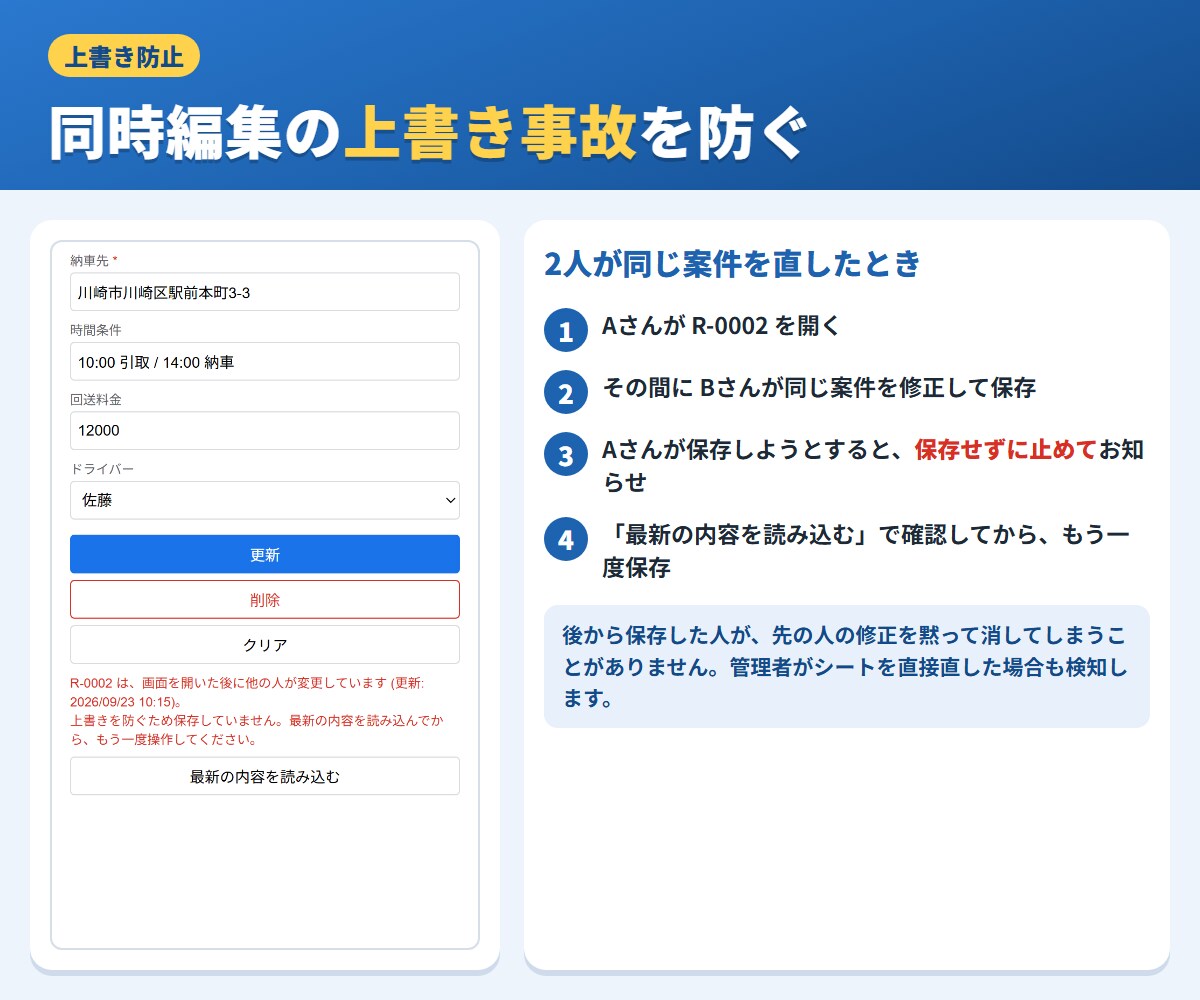Screen dimensions: 1200x1000
Task: Click the text about Bさん saving the same case
Action: [819, 388]
